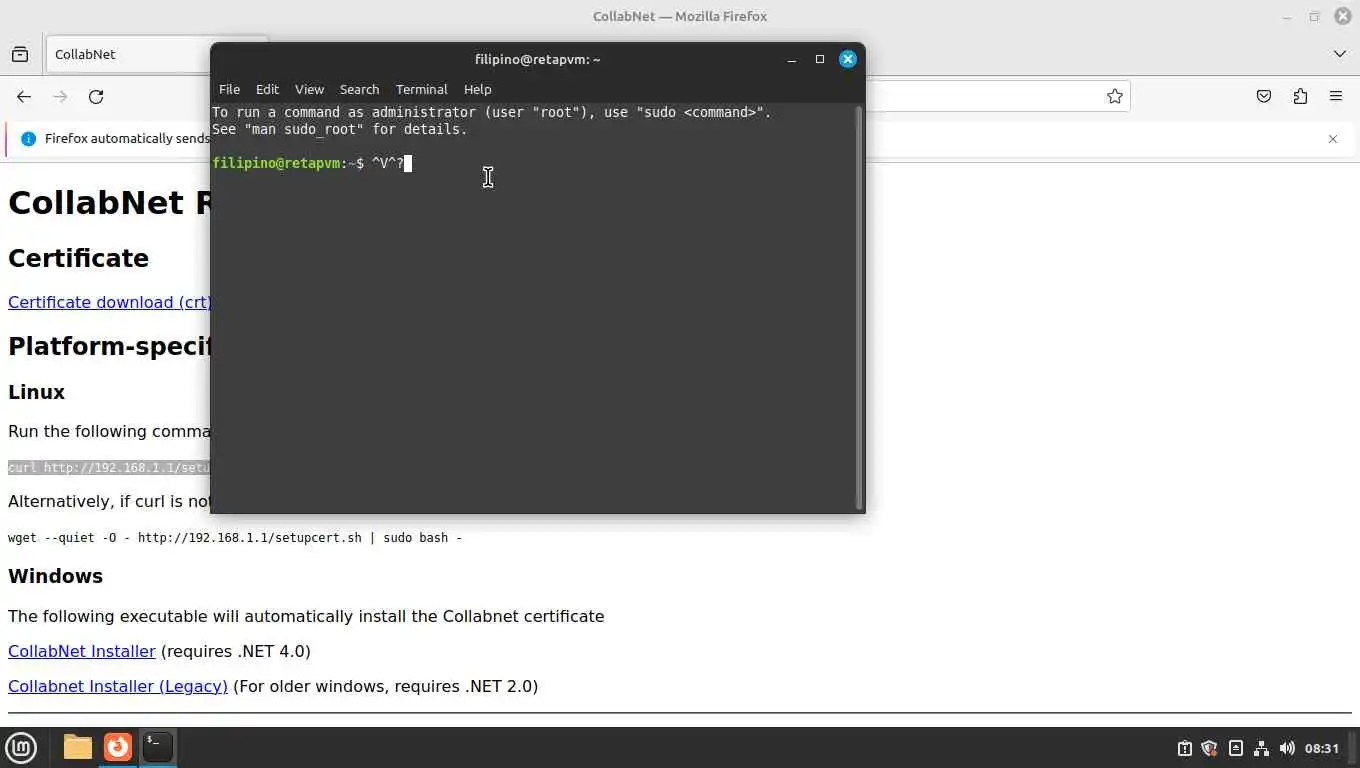Open the shield security tray icon

(x=1209, y=748)
